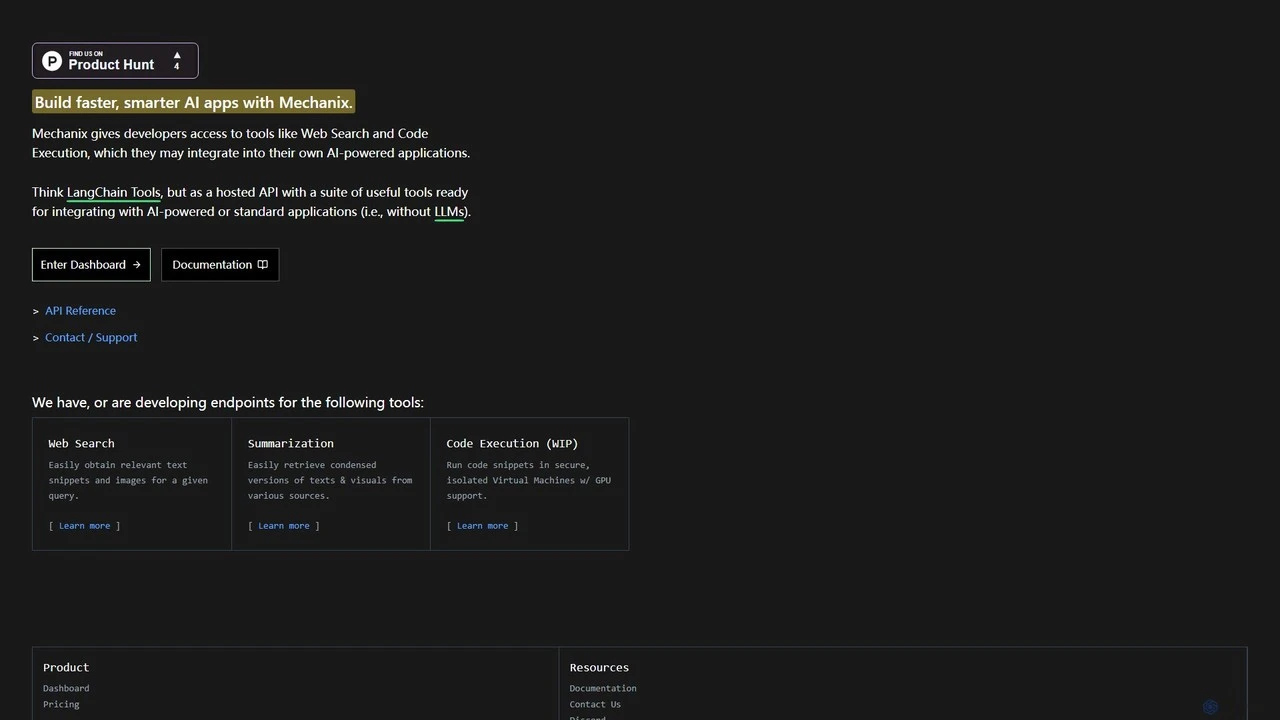The height and width of the screenshot is (720, 1280).
Task: Open the Enter Dashboard button
Action: pyautogui.click(x=91, y=265)
